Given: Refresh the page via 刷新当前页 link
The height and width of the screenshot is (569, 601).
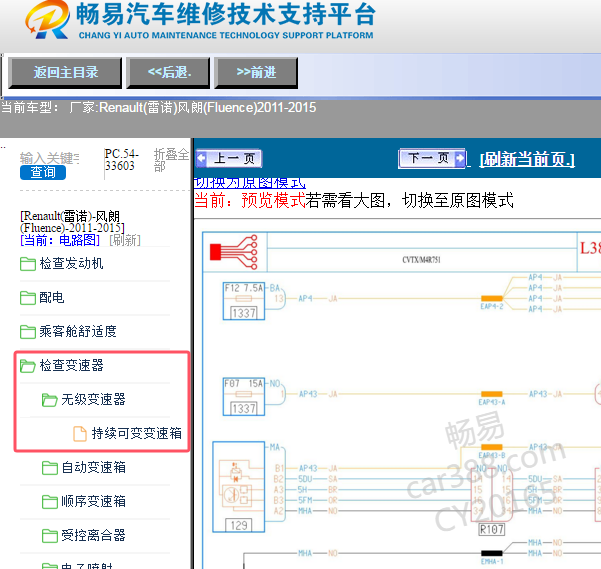Looking at the screenshot, I should (527, 159).
